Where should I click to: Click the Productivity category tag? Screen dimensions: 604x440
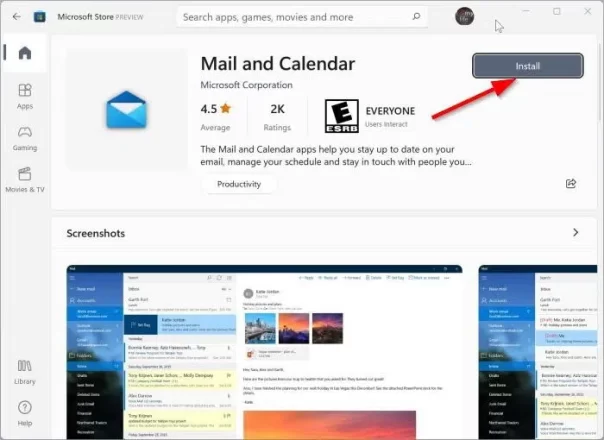tap(239, 184)
